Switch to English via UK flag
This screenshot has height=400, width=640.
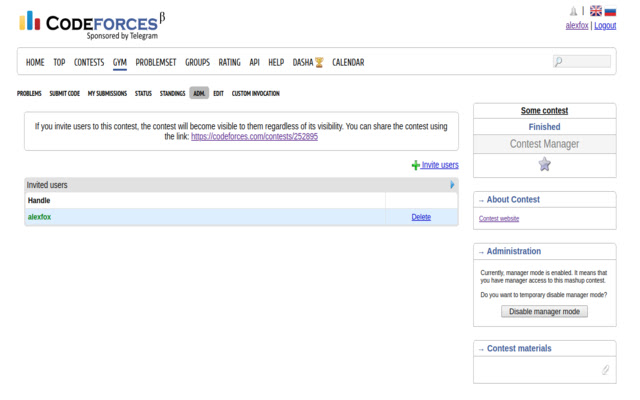(596, 11)
